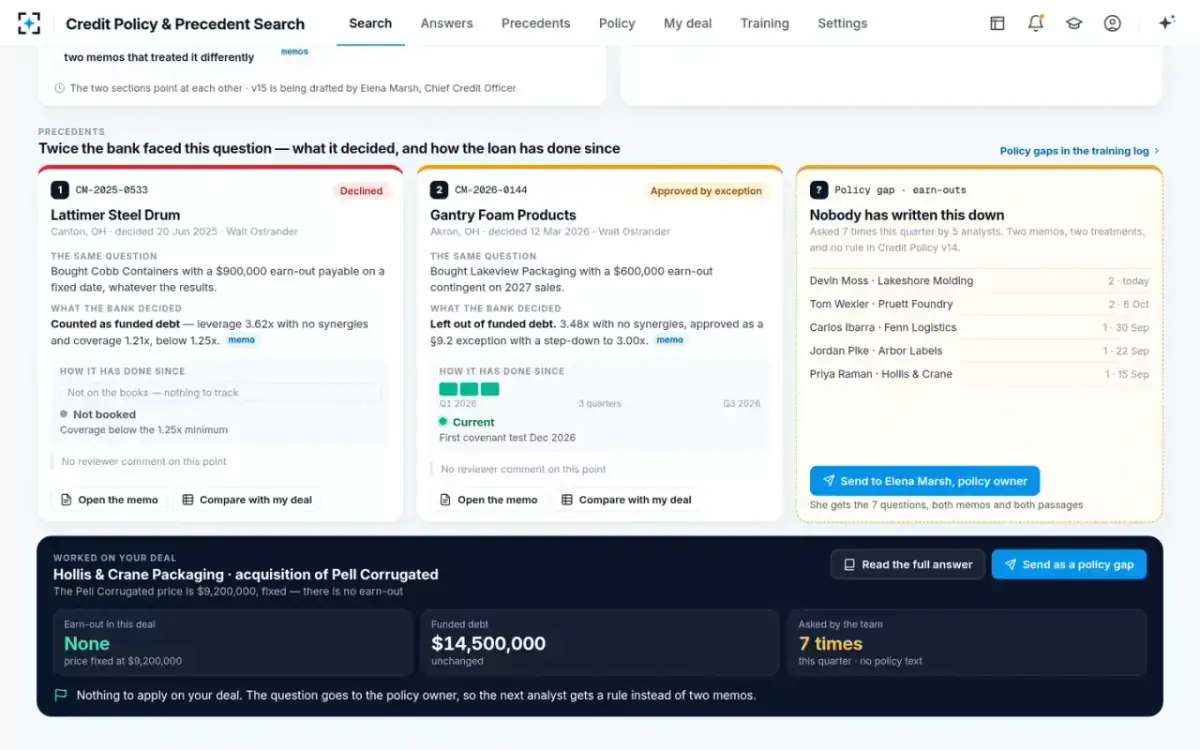This screenshot has width=1200, height=750.
Task: Click the number 2 badge on Gantry card
Action: (x=439, y=190)
